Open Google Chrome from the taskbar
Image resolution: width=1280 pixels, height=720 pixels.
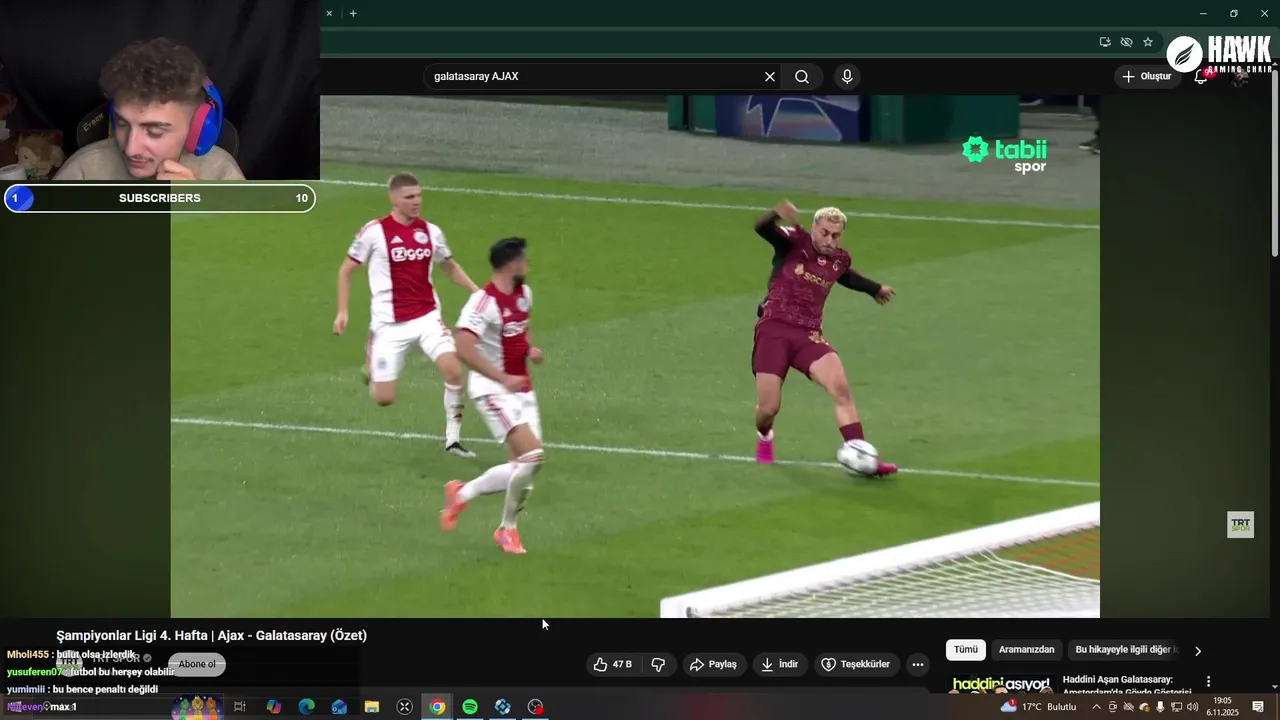(437, 707)
